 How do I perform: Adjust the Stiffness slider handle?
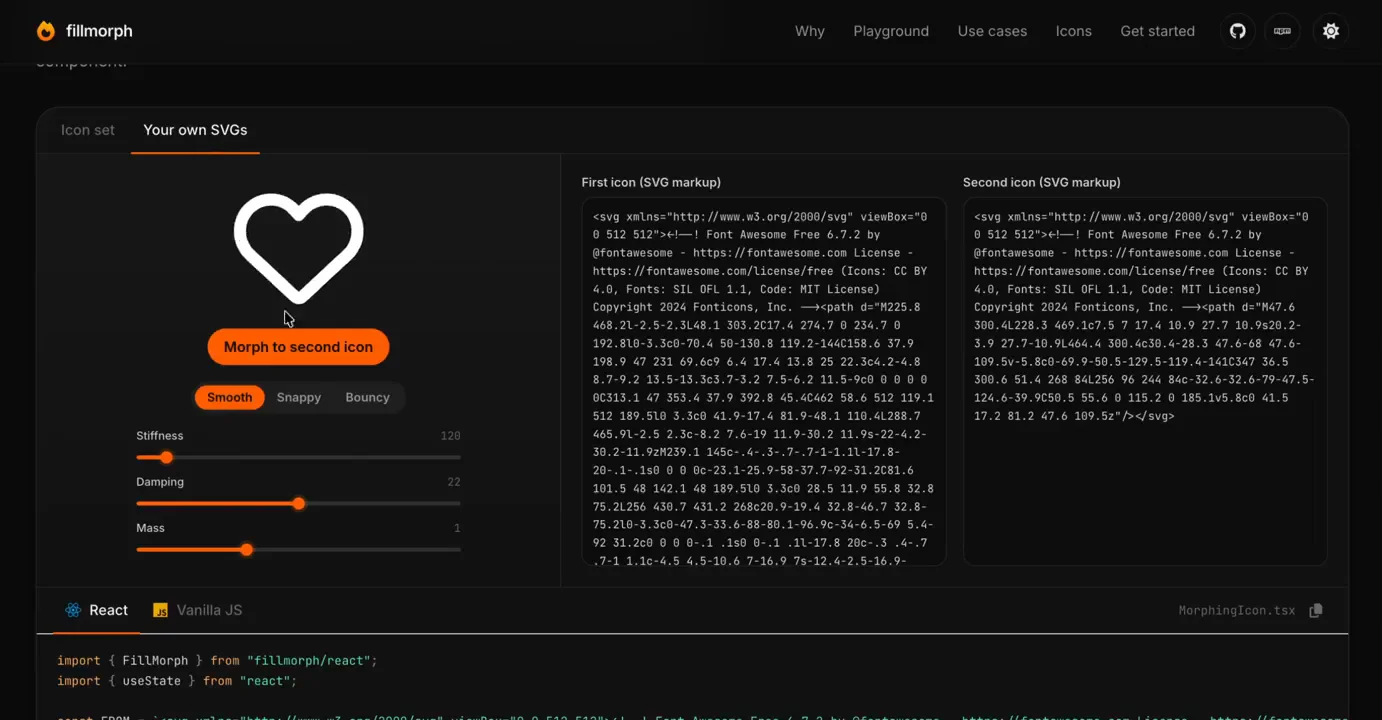coord(167,458)
